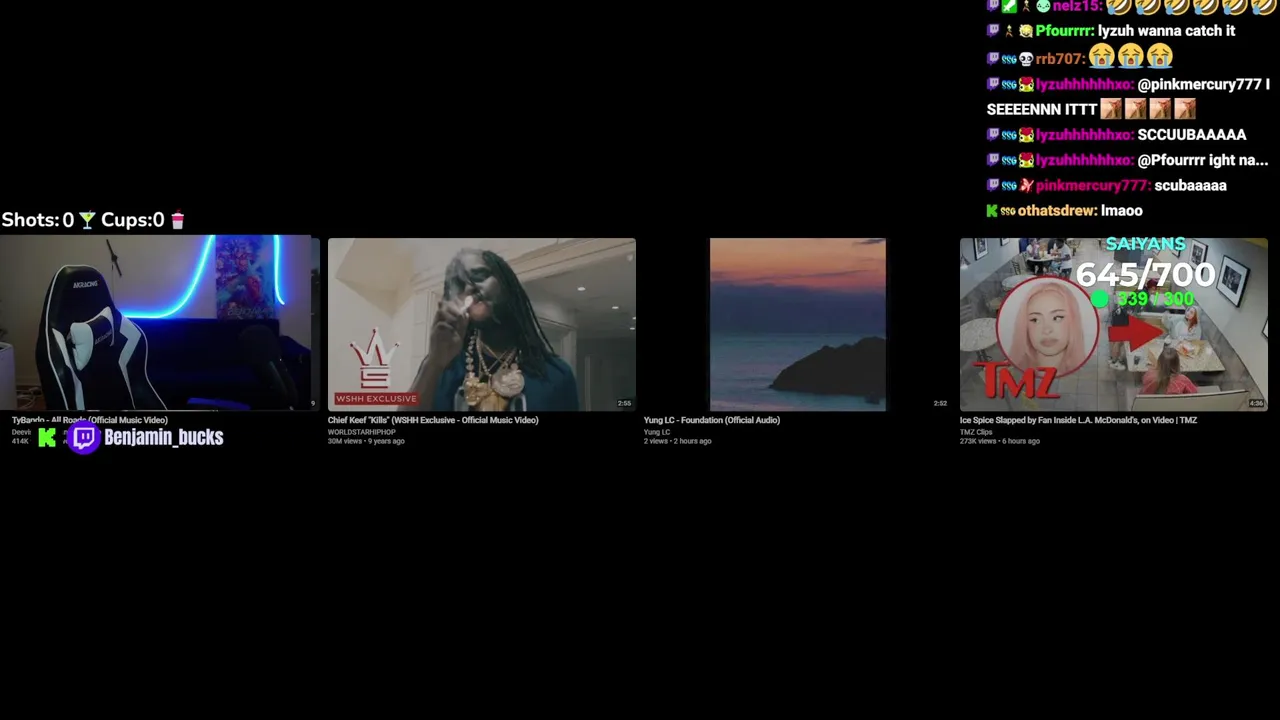Click the cocktail glass icon beside Shots:0
Image resolution: width=1280 pixels, height=720 pixels.
[88, 220]
